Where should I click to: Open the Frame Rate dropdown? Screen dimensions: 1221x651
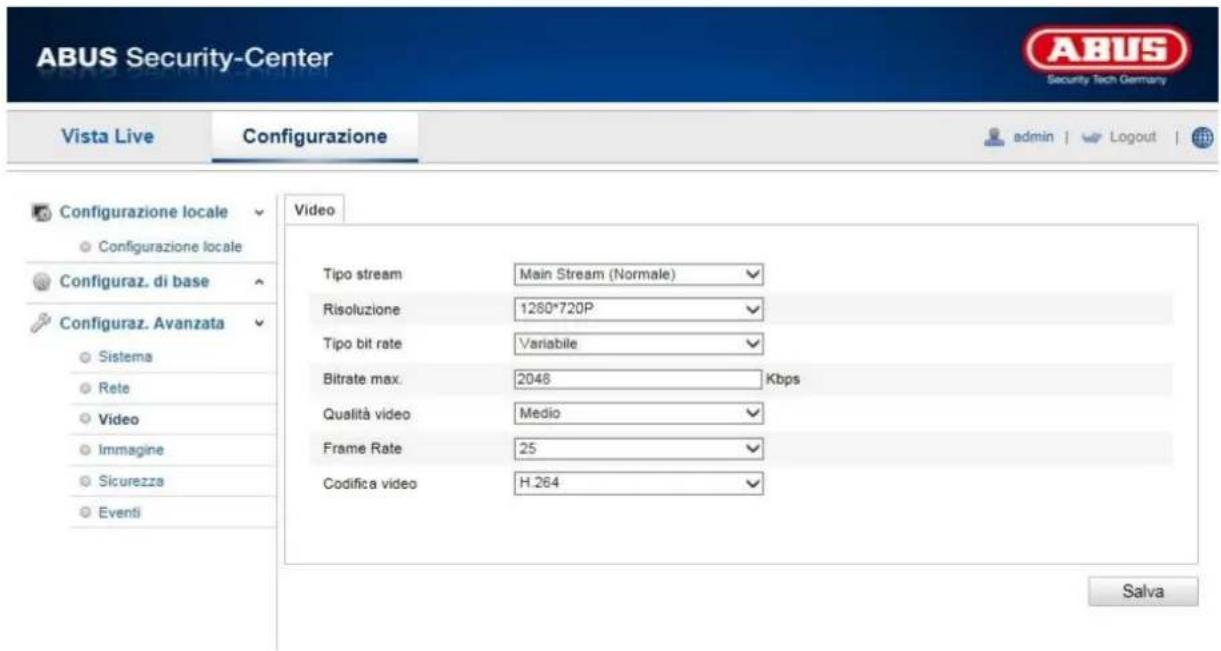point(639,449)
